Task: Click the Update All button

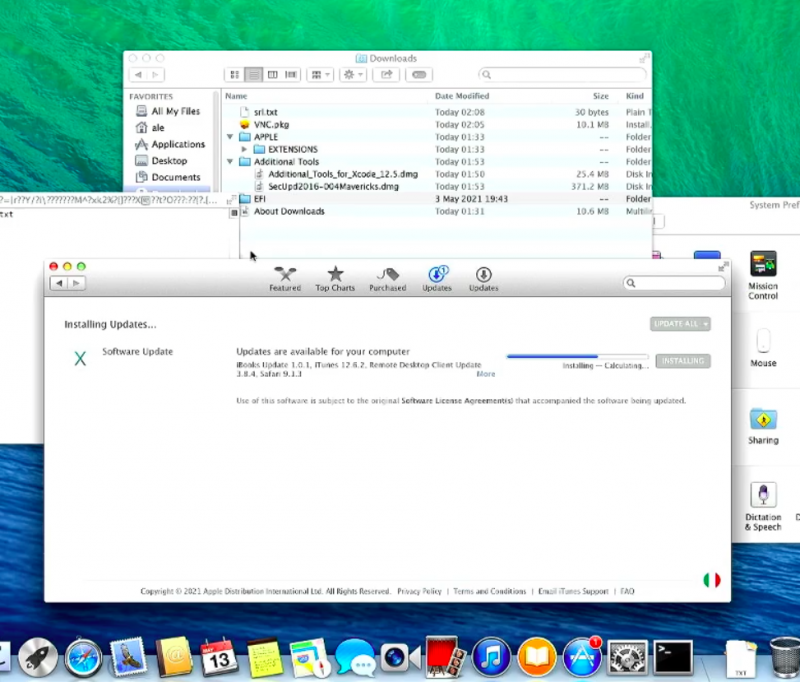Action: (679, 324)
